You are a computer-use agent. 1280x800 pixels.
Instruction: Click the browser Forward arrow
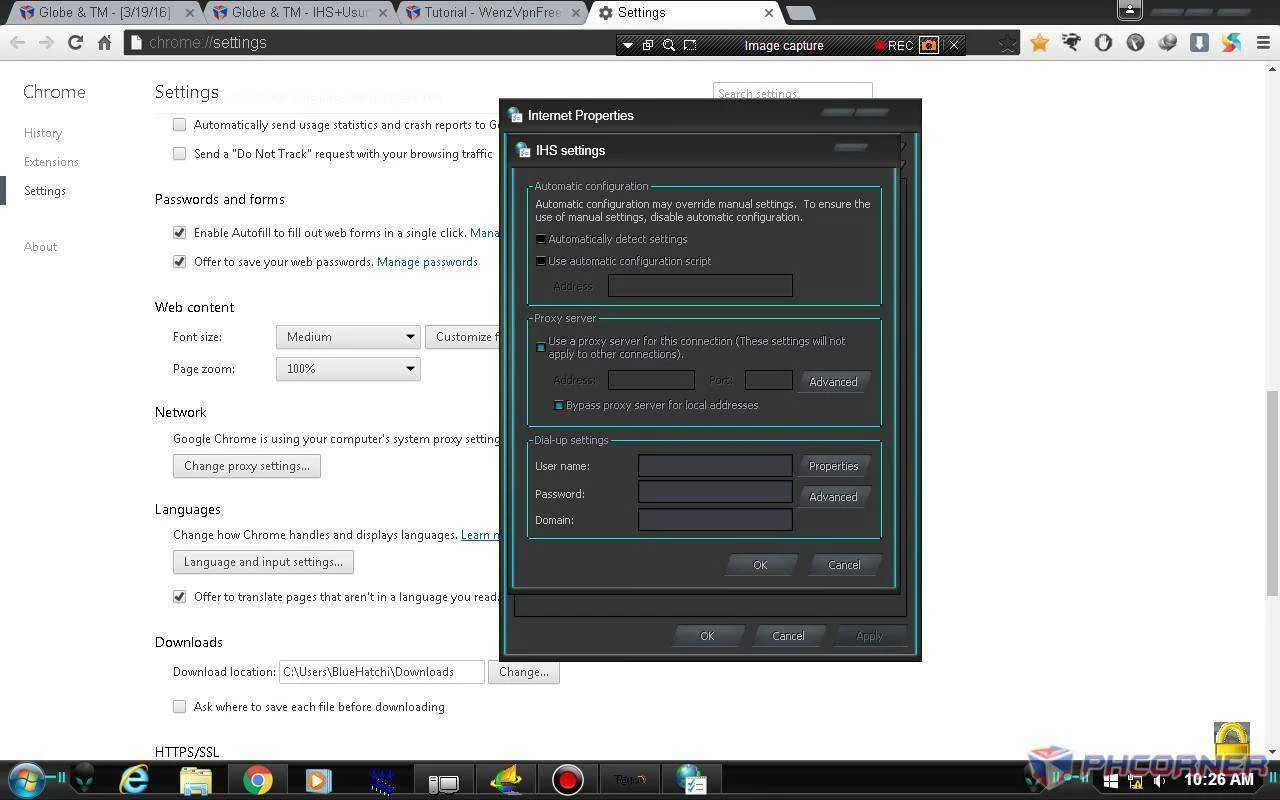pyautogui.click(x=46, y=43)
